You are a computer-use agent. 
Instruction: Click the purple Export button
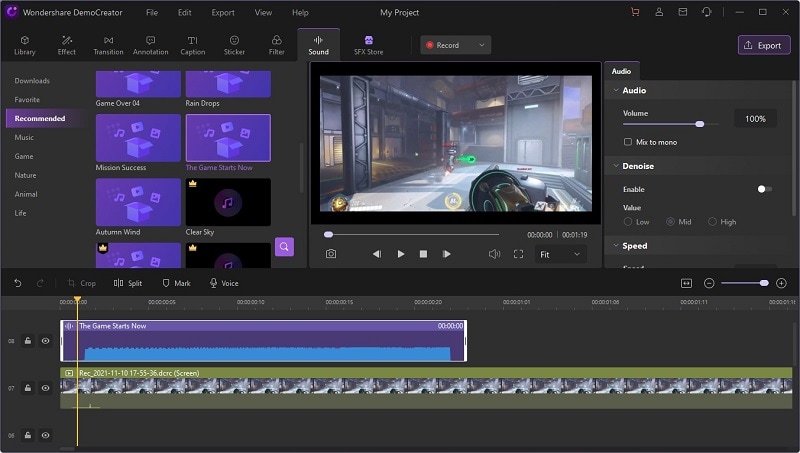(x=764, y=45)
